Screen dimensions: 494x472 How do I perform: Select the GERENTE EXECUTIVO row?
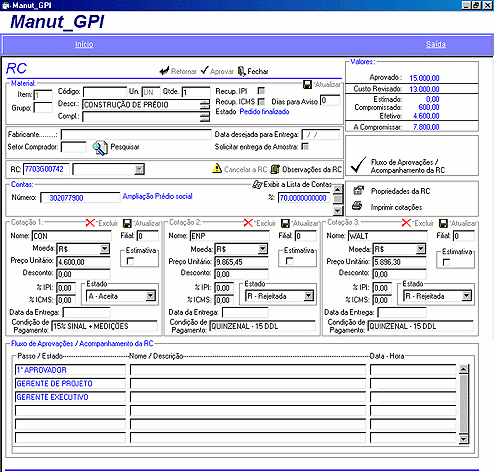pyautogui.click(x=70, y=397)
